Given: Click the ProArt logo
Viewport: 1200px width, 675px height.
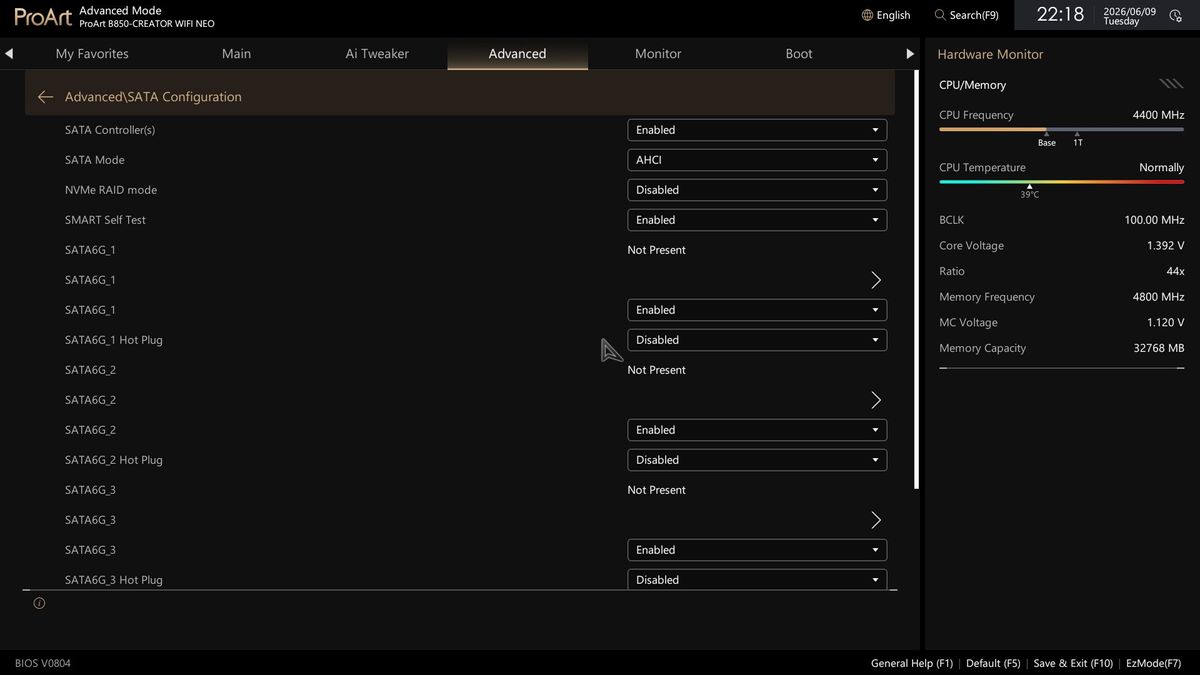Looking at the screenshot, I should (x=43, y=16).
